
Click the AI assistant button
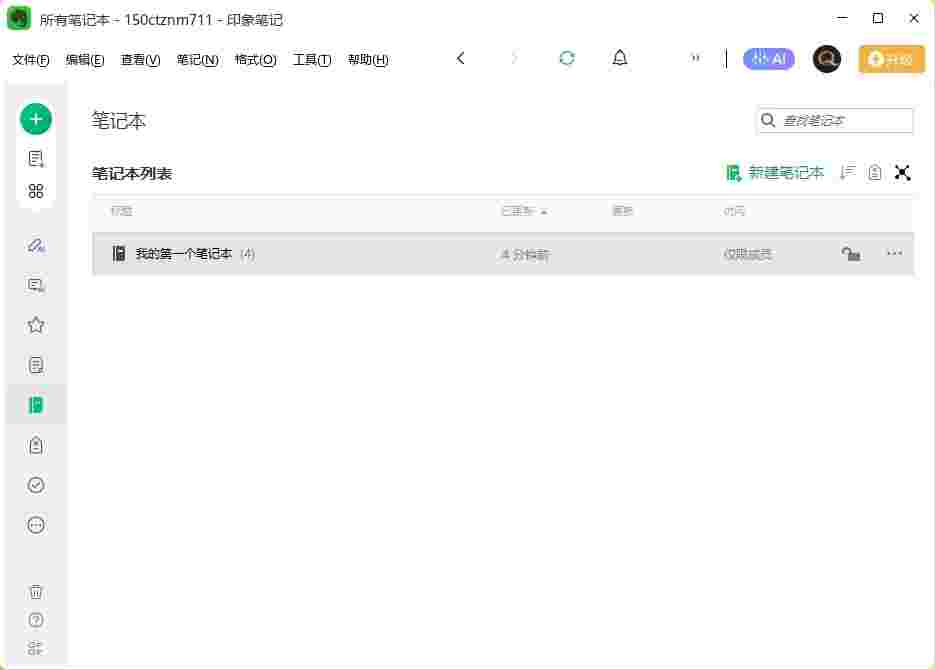click(768, 58)
